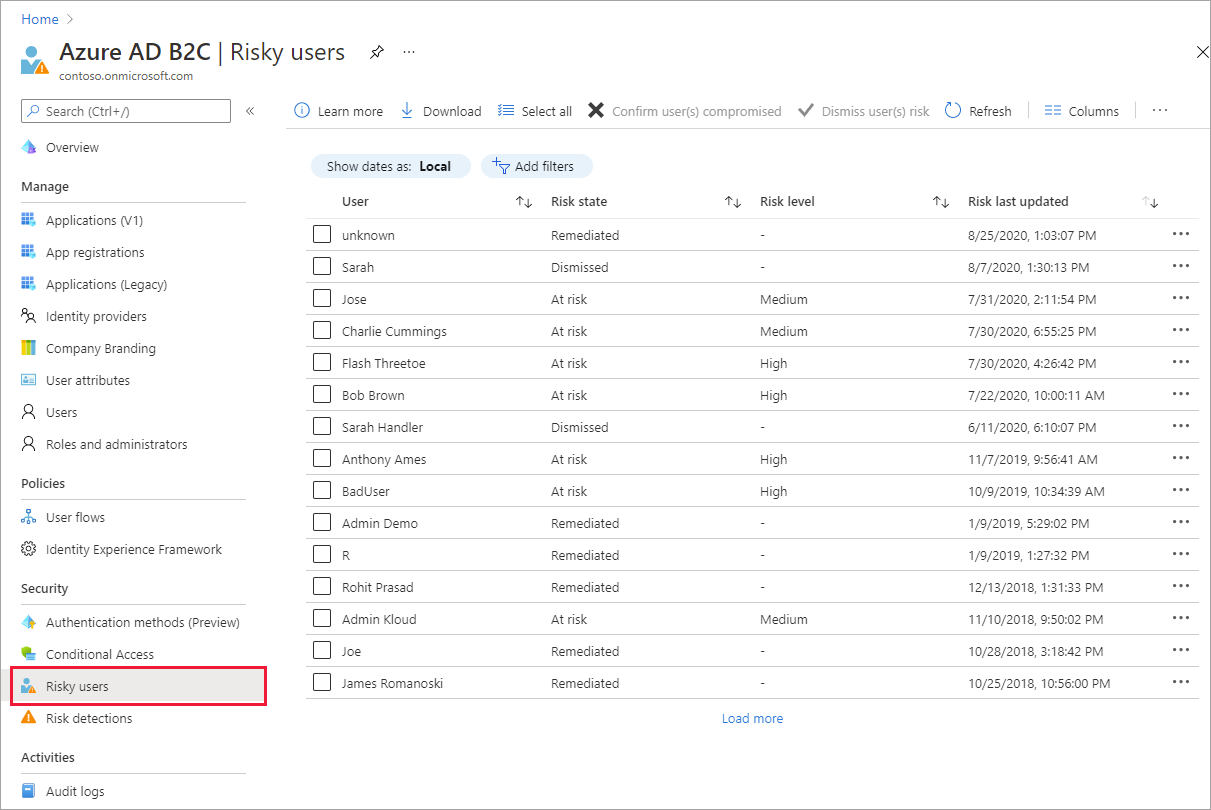
Task: Click Add filters button
Action: [x=536, y=166]
